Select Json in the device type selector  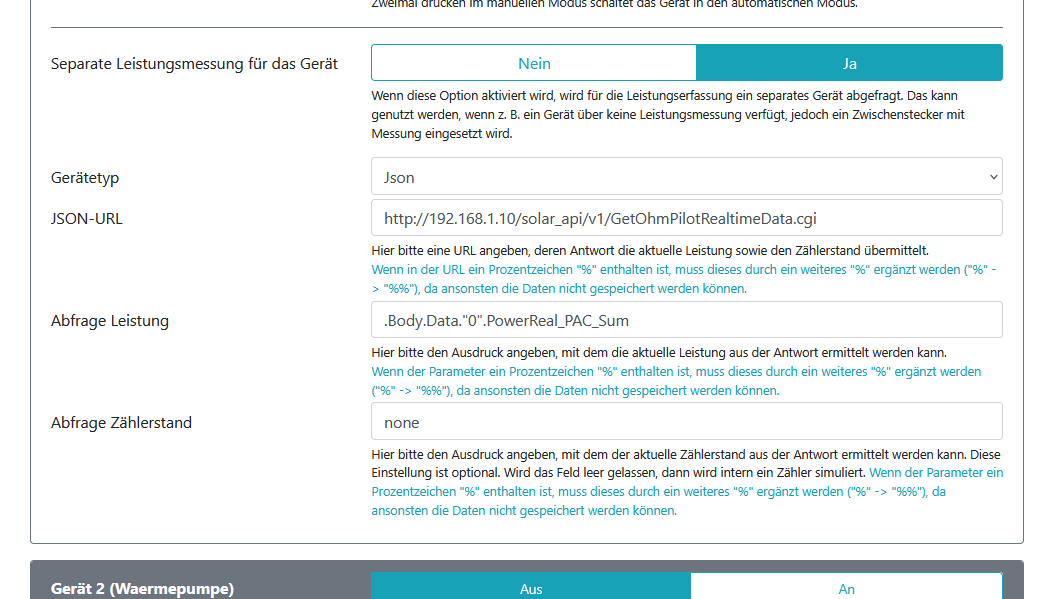tap(687, 176)
